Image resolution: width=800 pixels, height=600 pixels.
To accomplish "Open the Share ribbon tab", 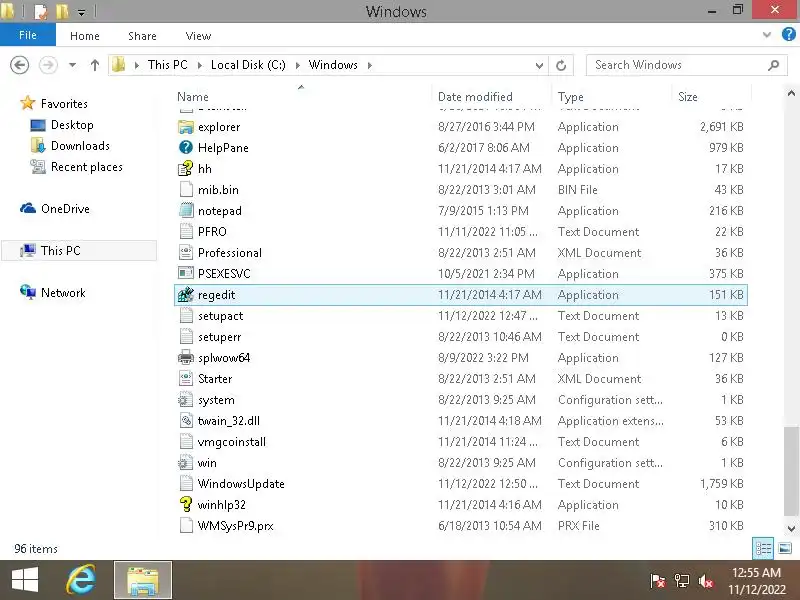I will 142,36.
